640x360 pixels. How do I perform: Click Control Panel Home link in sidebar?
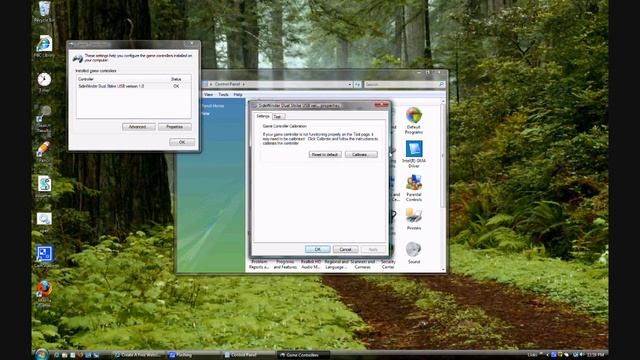pyautogui.click(x=213, y=106)
